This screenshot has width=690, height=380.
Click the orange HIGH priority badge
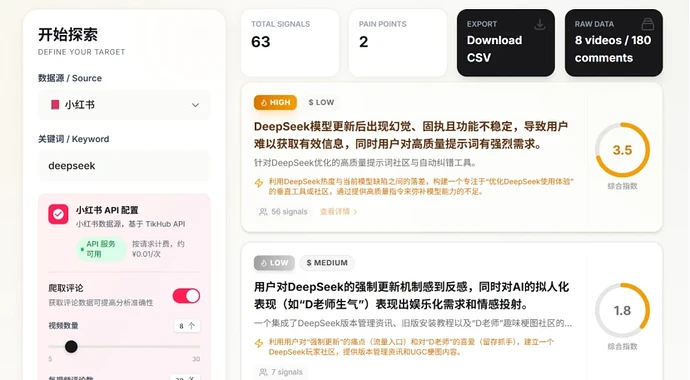[x=275, y=102]
